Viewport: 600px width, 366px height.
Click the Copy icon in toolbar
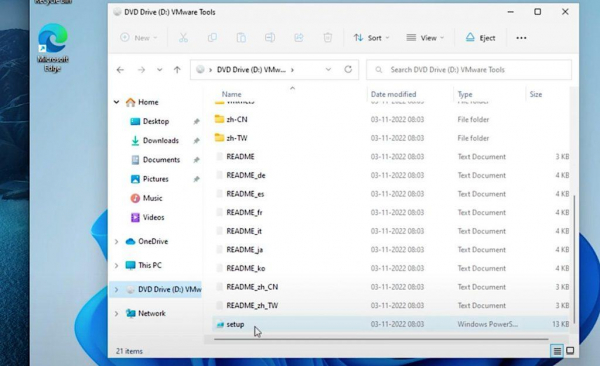click(212, 38)
